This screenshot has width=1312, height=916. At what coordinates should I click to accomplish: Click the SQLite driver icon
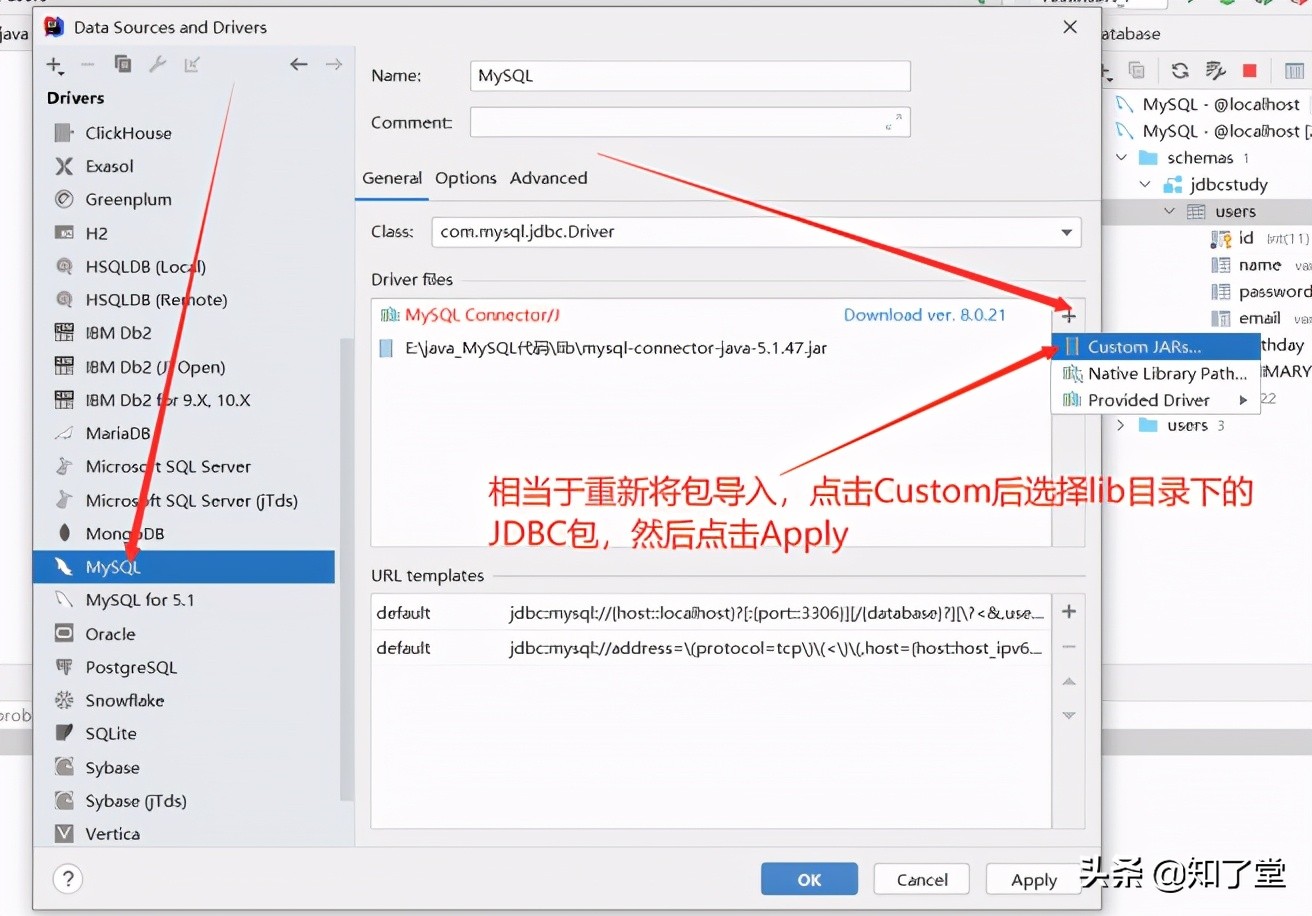(64, 733)
